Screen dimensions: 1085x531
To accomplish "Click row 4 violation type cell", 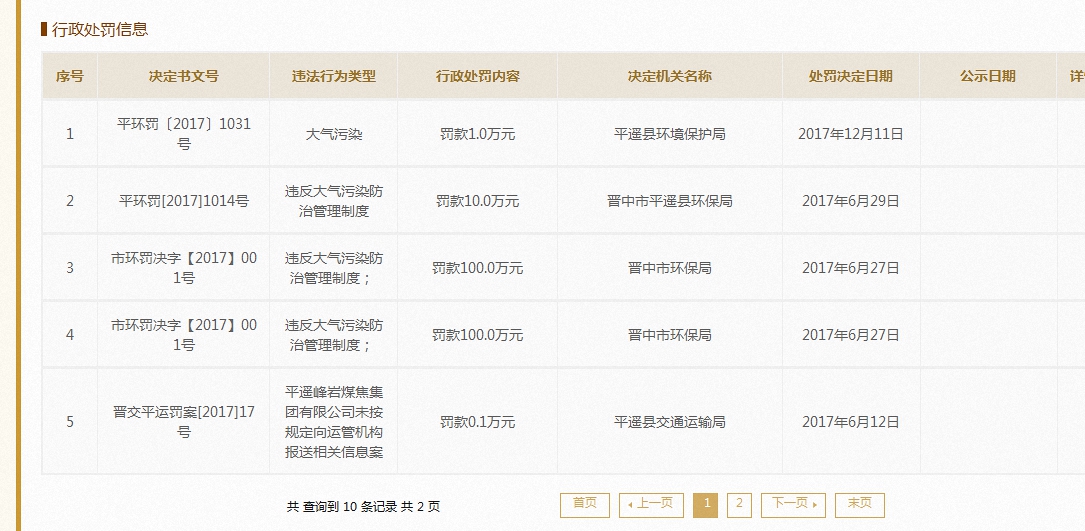I will pos(334,334).
